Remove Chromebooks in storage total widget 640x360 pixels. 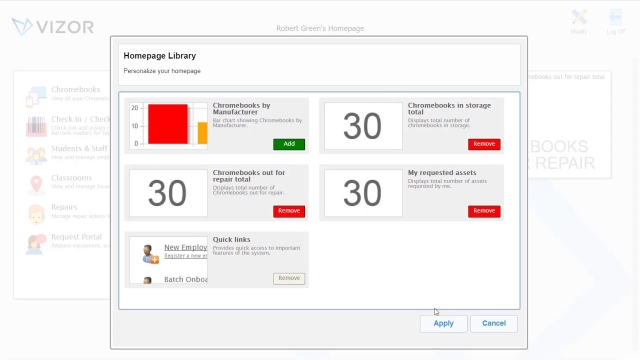tap(484, 144)
